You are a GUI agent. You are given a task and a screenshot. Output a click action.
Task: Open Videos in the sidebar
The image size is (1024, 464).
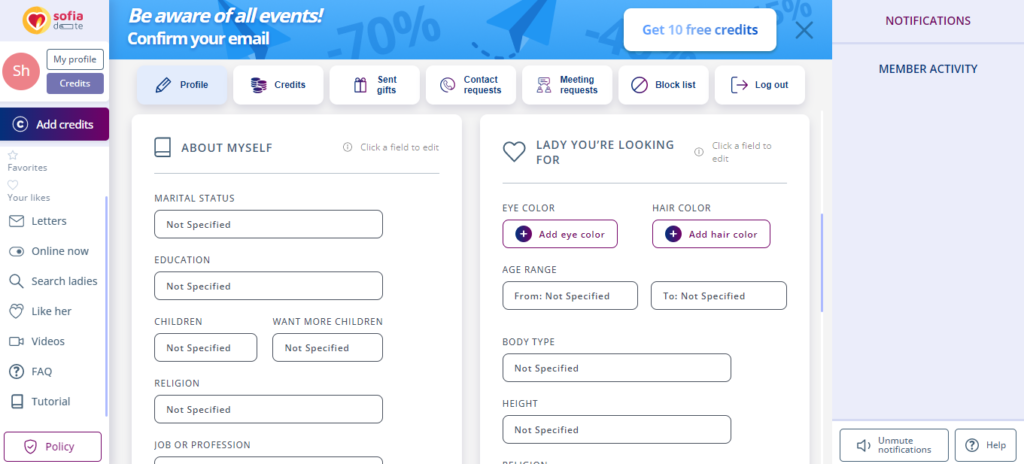[47, 341]
